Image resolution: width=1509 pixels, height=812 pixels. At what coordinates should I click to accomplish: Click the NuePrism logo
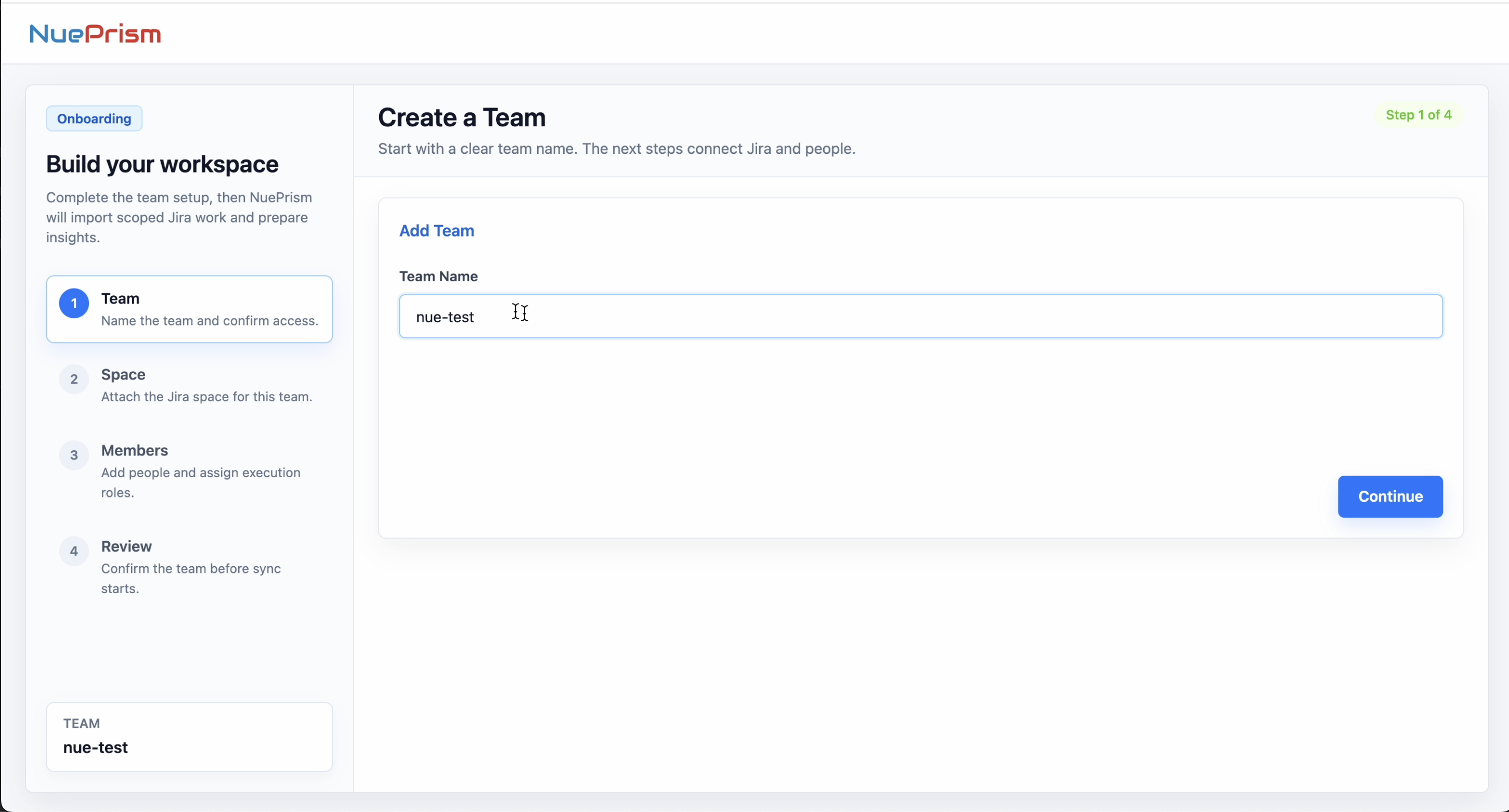coord(96,34)
